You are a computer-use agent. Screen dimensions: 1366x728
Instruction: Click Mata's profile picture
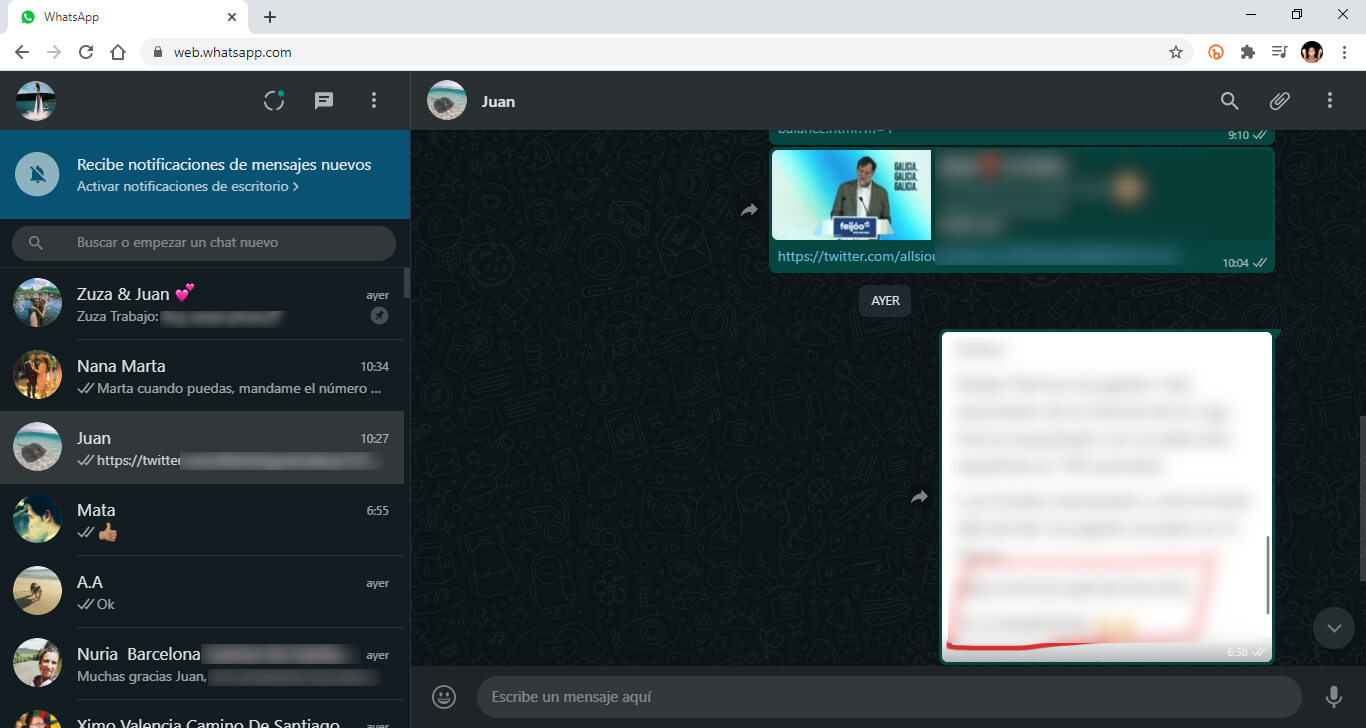(37, 519)
